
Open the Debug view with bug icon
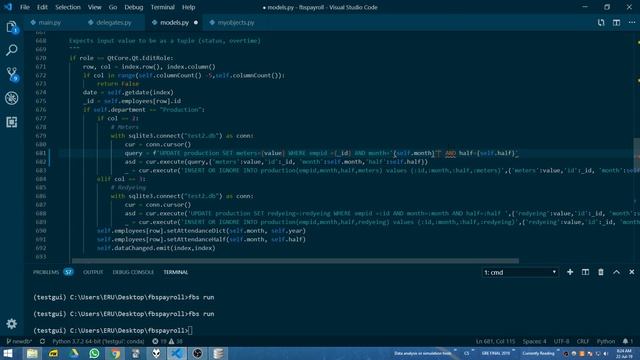tap(11, 98)
